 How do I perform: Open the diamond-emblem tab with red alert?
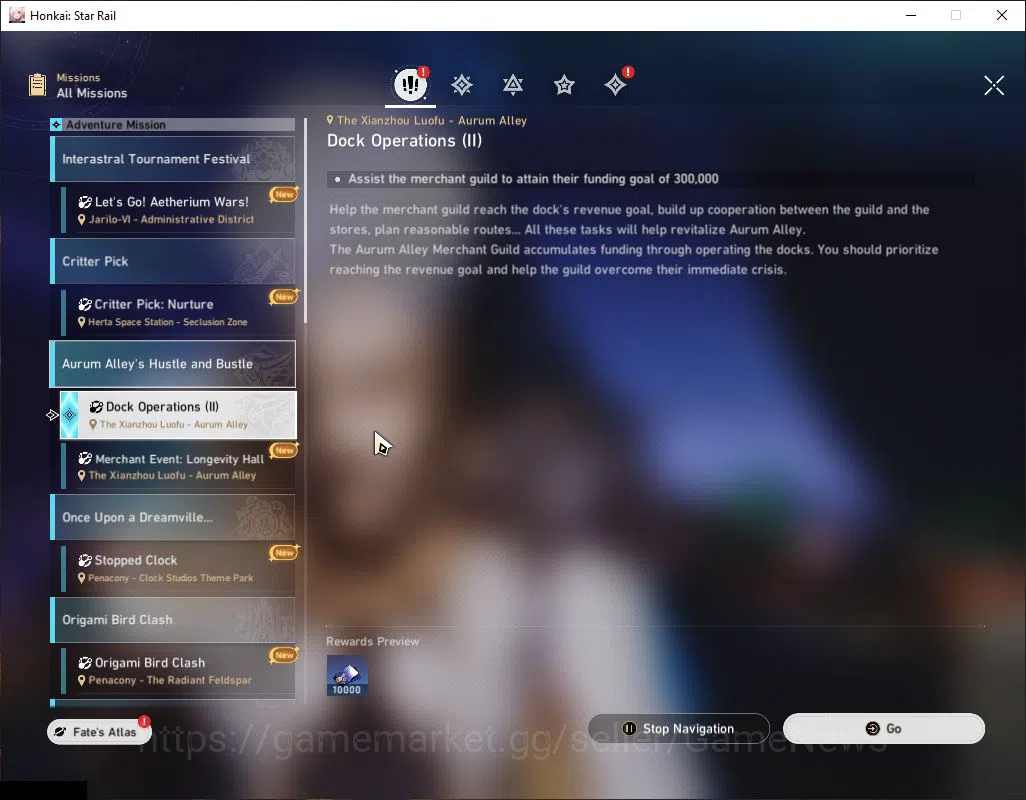(x=616, y=84)
